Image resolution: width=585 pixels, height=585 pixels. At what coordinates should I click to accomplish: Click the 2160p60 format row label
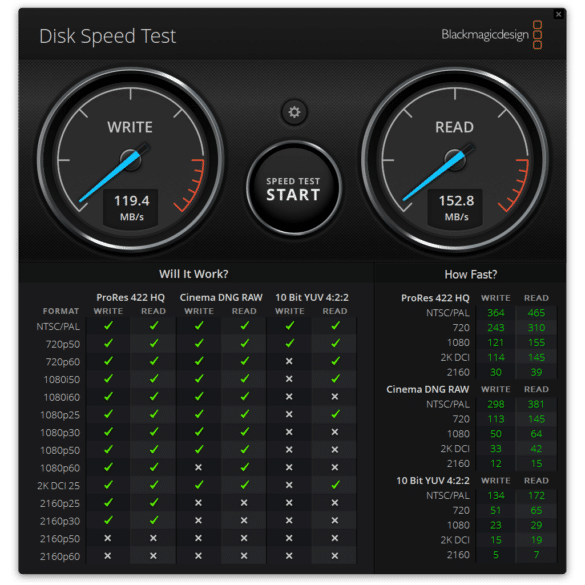coord(60,557)
